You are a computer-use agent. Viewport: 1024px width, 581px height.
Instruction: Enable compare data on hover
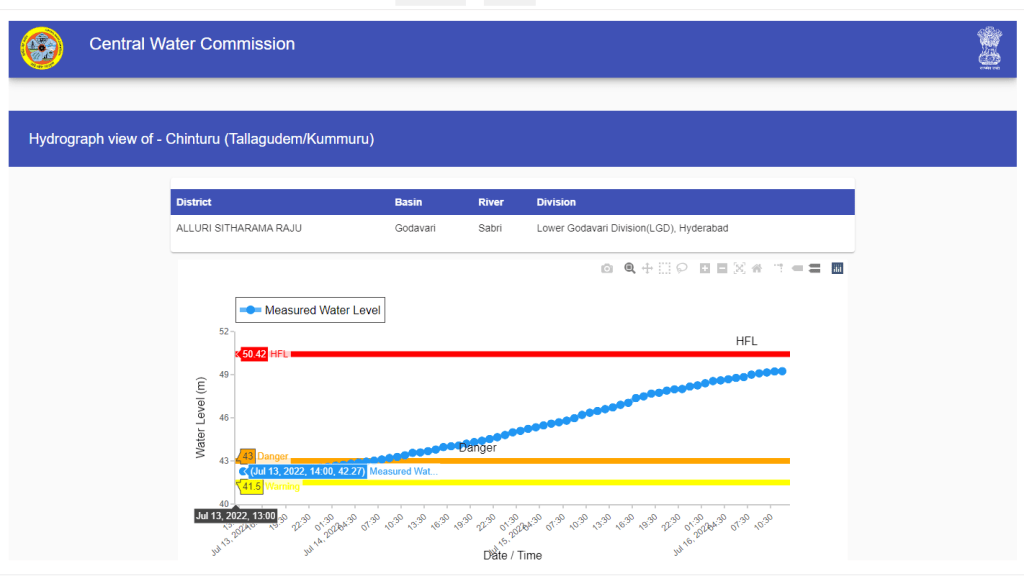[815, 268]
